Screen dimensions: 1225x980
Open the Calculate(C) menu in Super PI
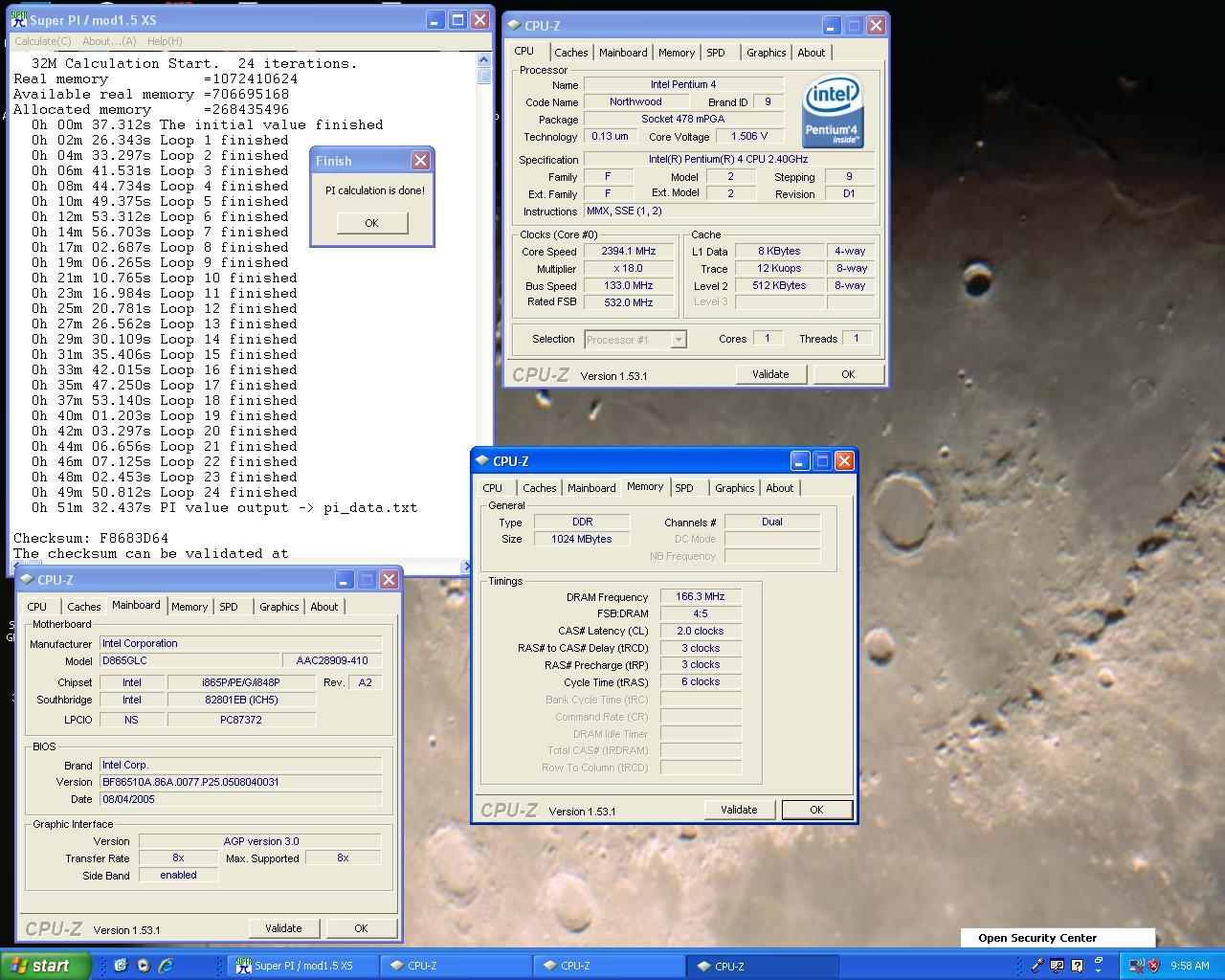[x=42, y=41]
